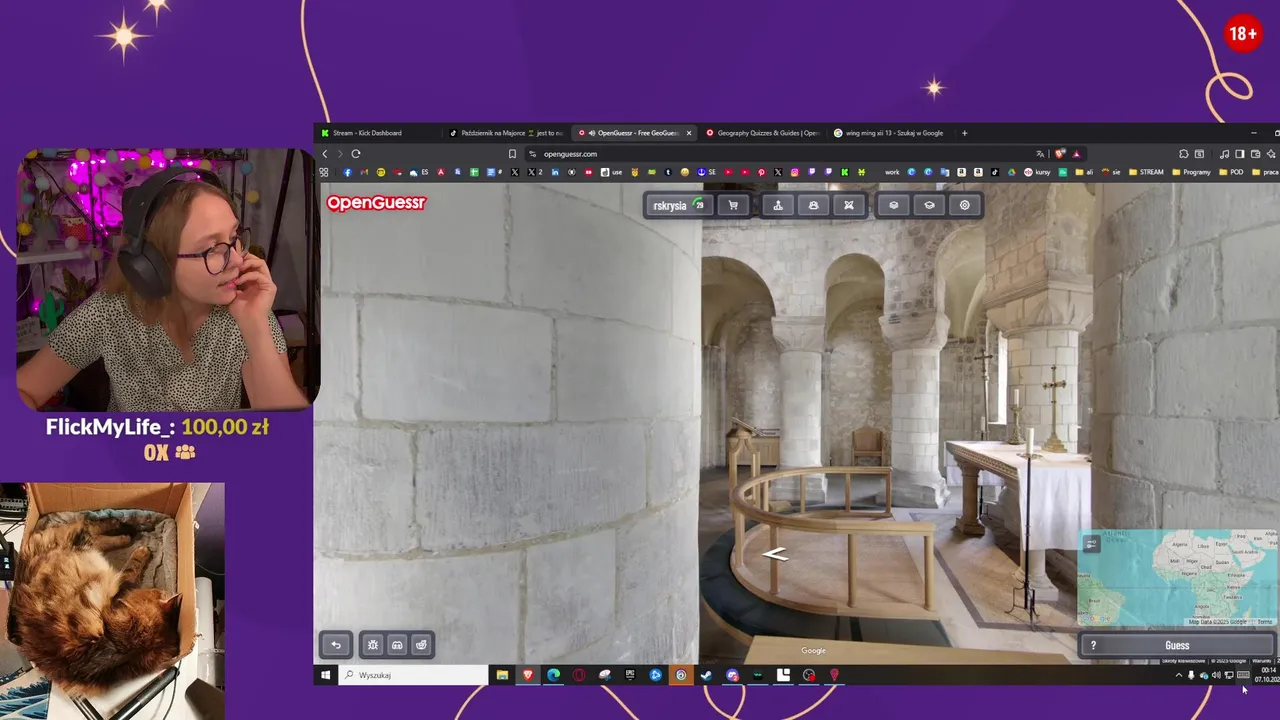Image resolution: width=1280 pixels, height=720 pixels.
Task: Click the translate page icon
Action: [x=1040, y=154]
